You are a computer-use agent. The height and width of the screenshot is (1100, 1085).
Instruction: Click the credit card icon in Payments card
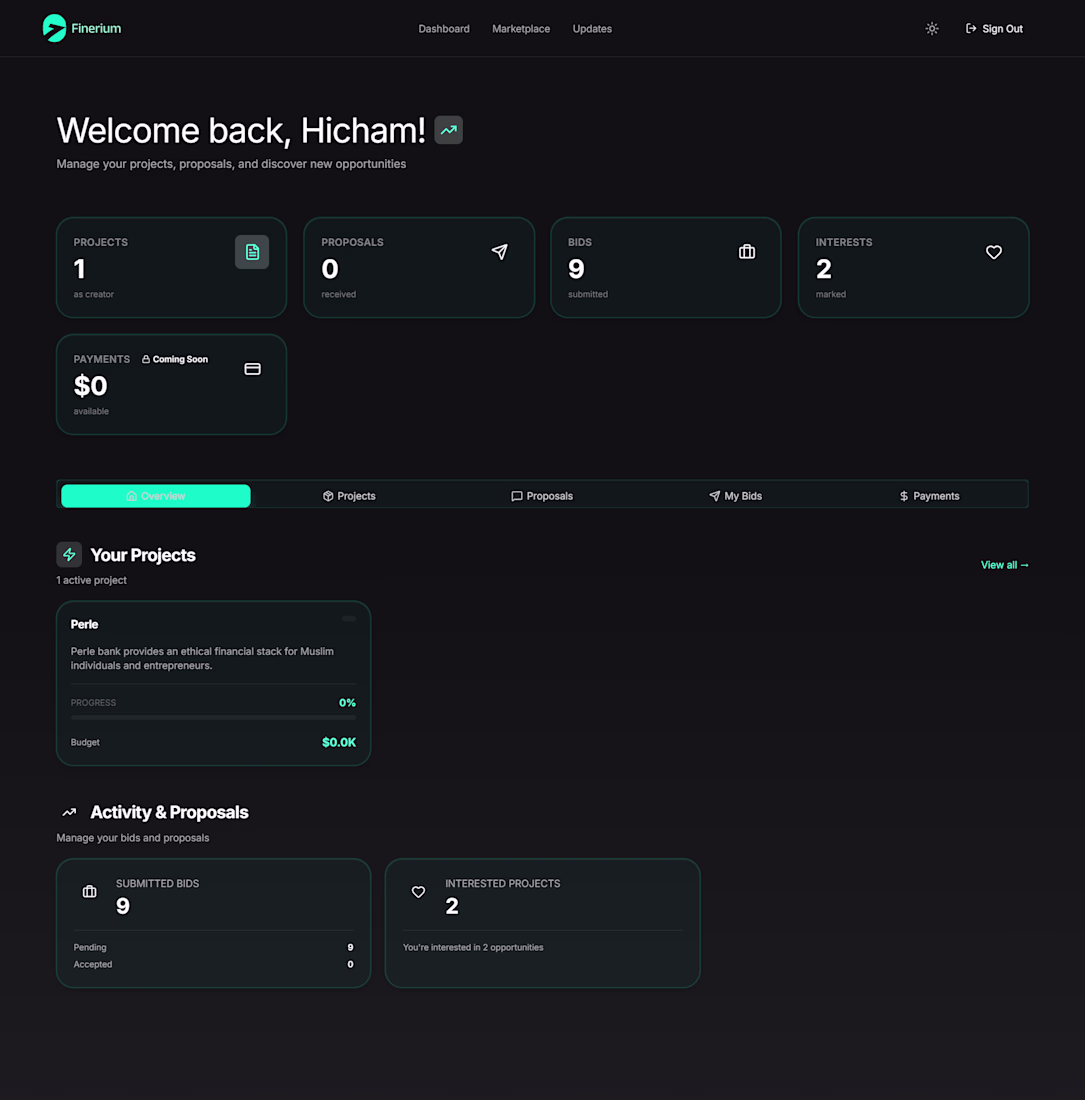point(252,369)
